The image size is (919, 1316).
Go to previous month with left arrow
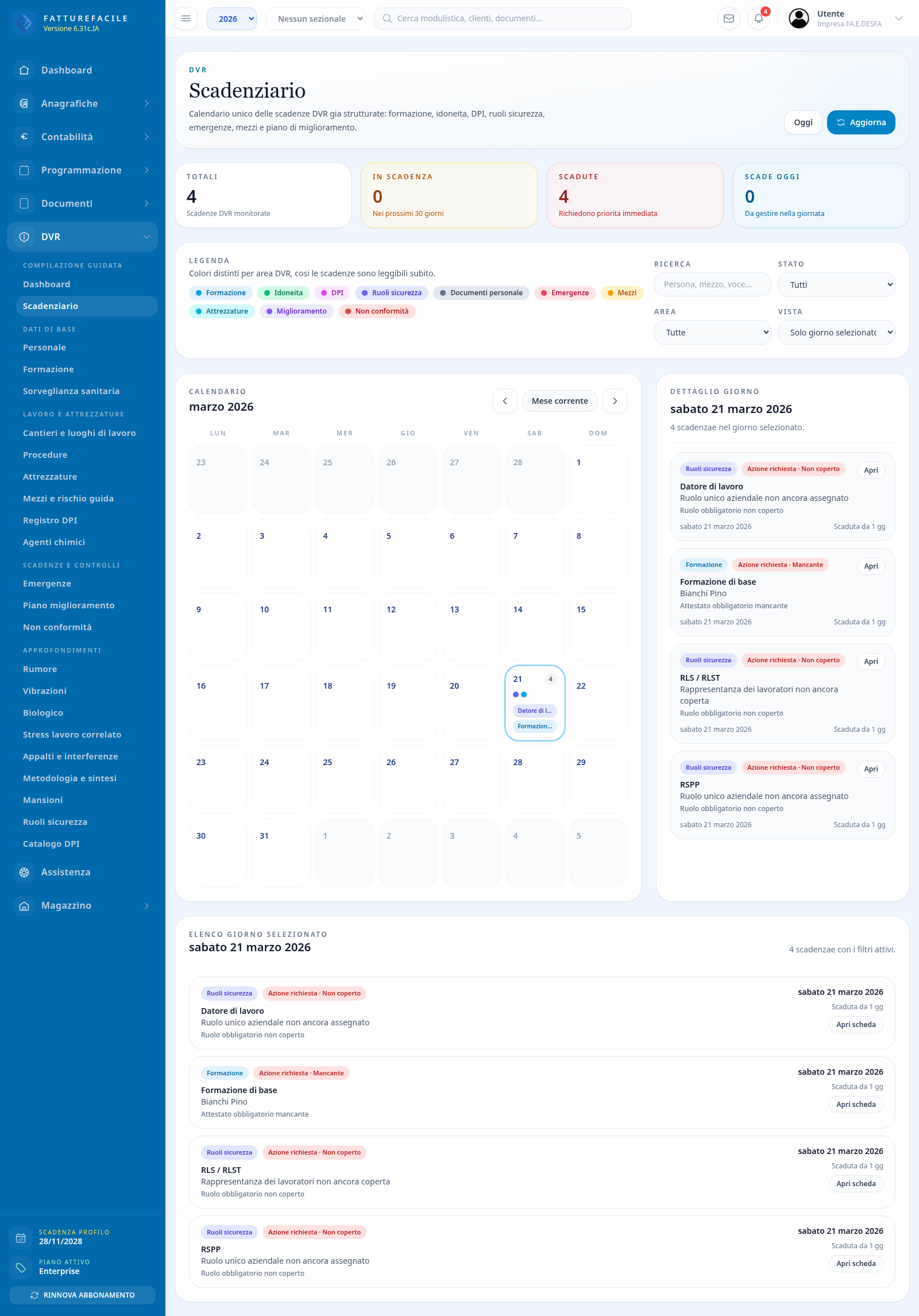coord(505,401)
